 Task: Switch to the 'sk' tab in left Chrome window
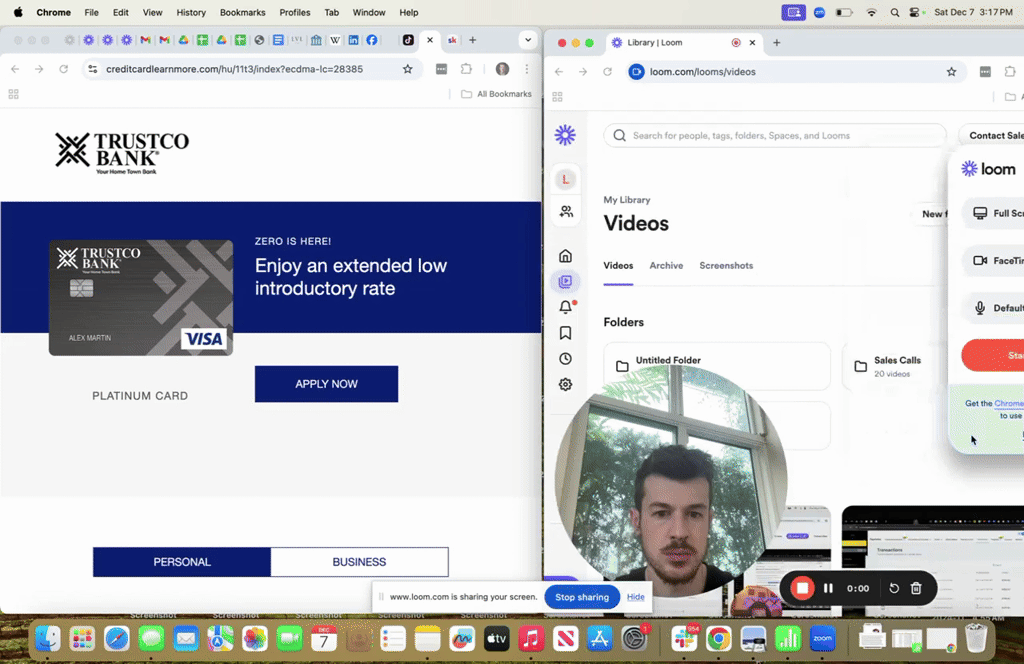coord(452,40)
